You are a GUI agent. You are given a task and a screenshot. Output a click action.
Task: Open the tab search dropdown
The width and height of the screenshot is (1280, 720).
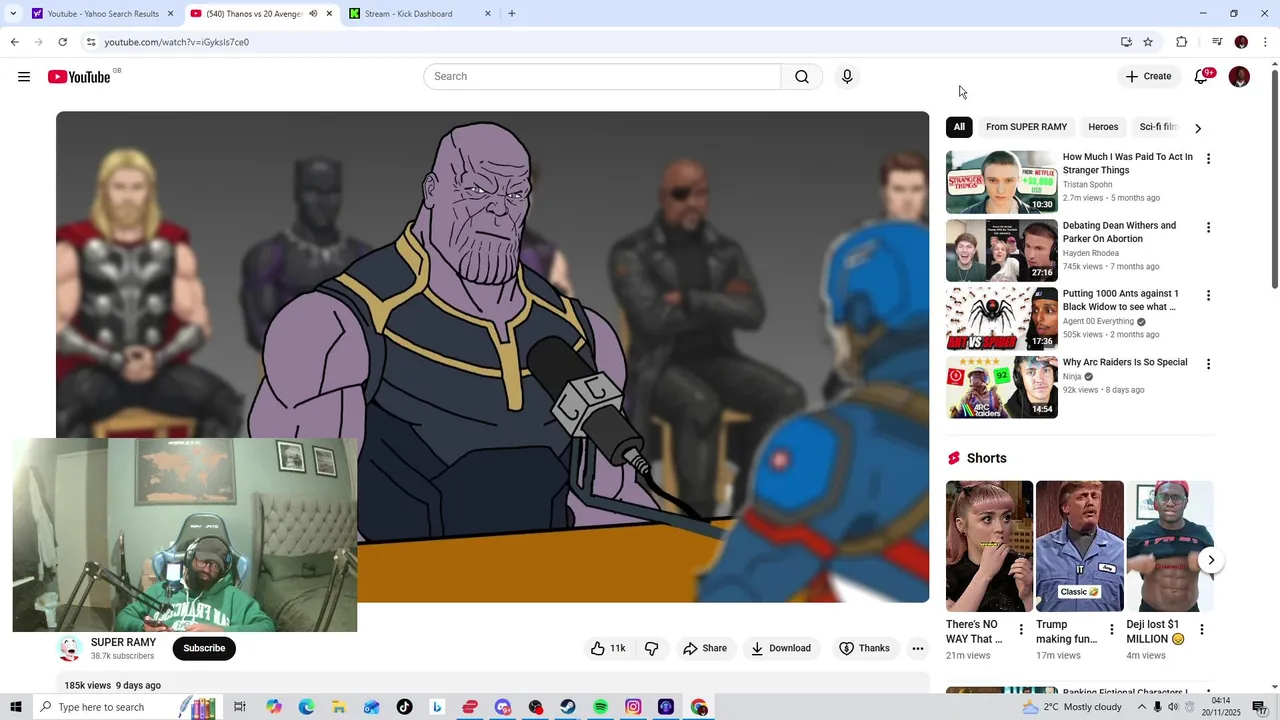tap(13, 14)
